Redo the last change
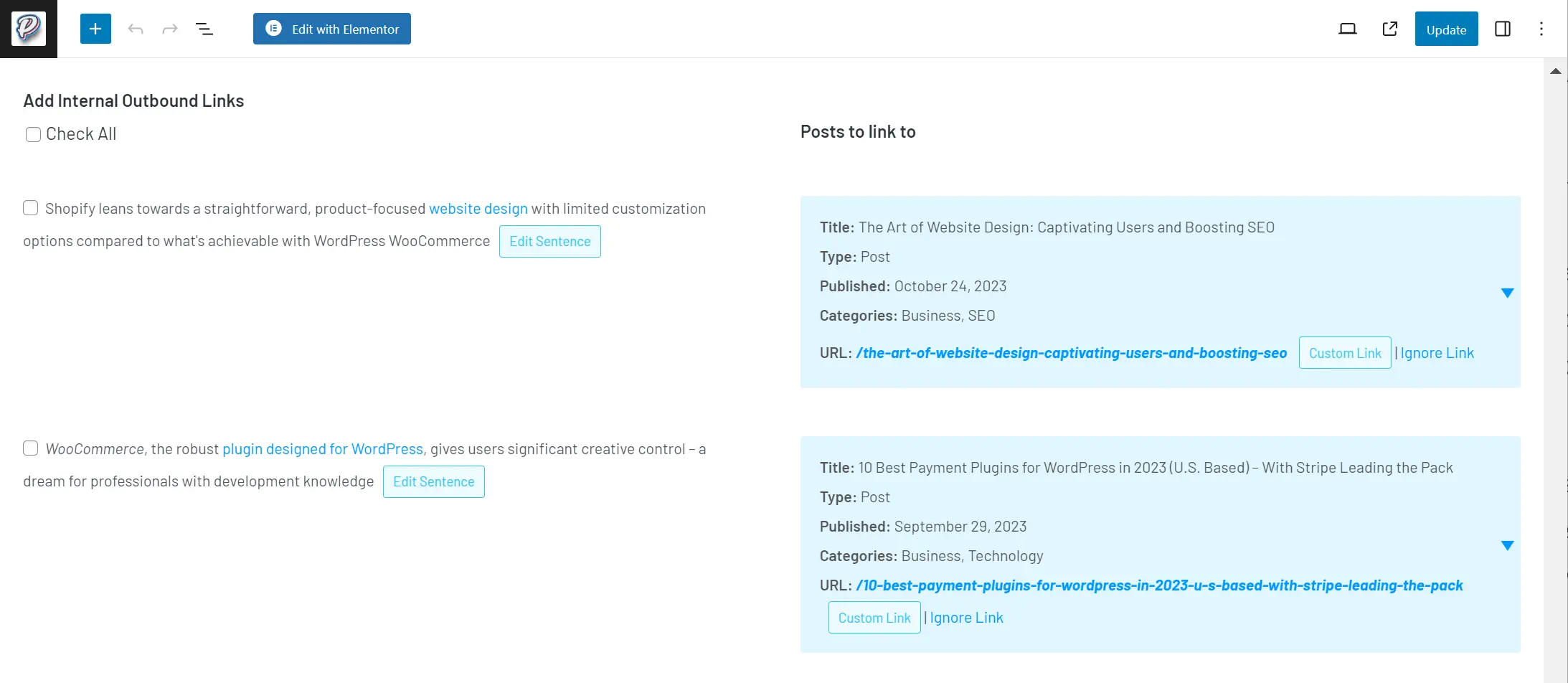Viewport: 1568px width, 683px height. click(x=169, y=29)
